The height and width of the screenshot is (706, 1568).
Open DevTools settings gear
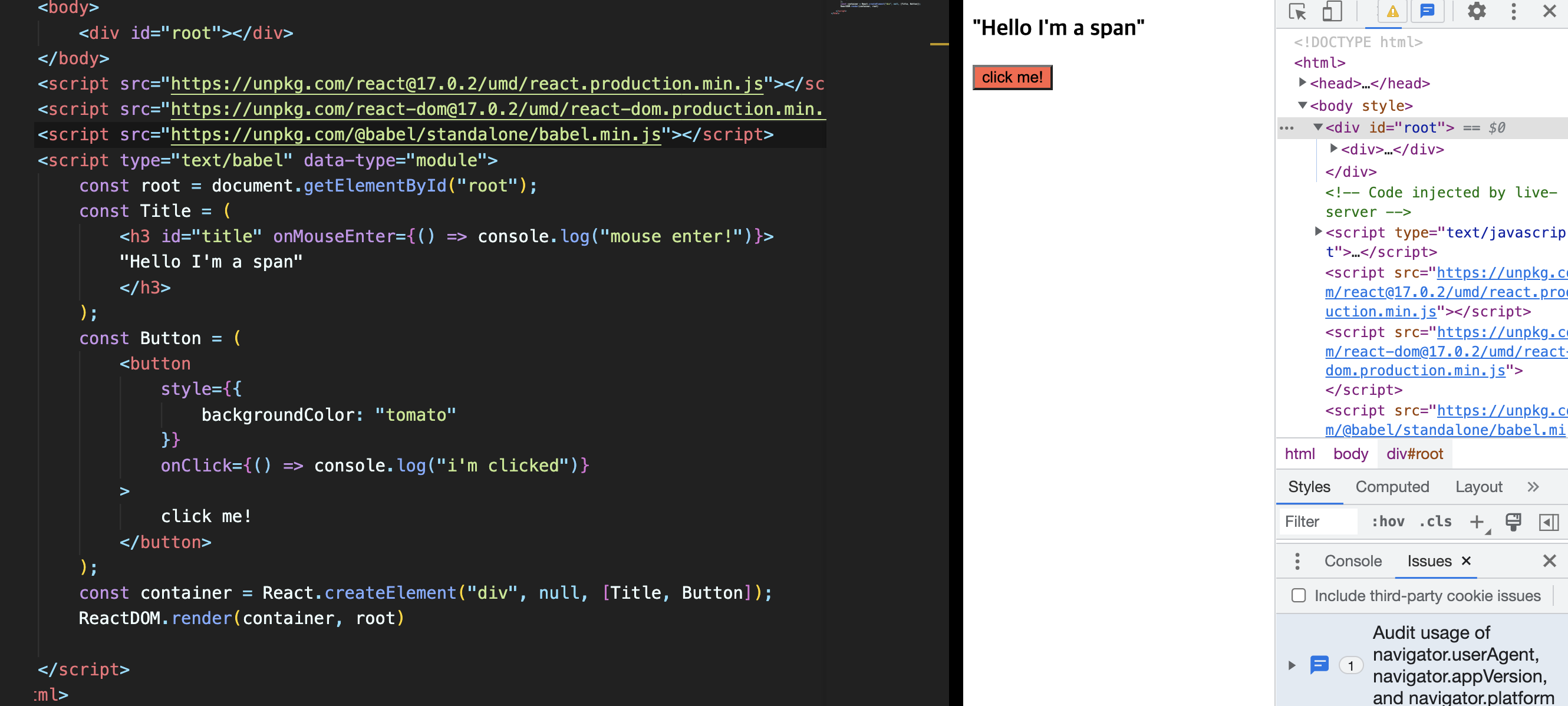pyautogui.click(x=1477, y=12)
